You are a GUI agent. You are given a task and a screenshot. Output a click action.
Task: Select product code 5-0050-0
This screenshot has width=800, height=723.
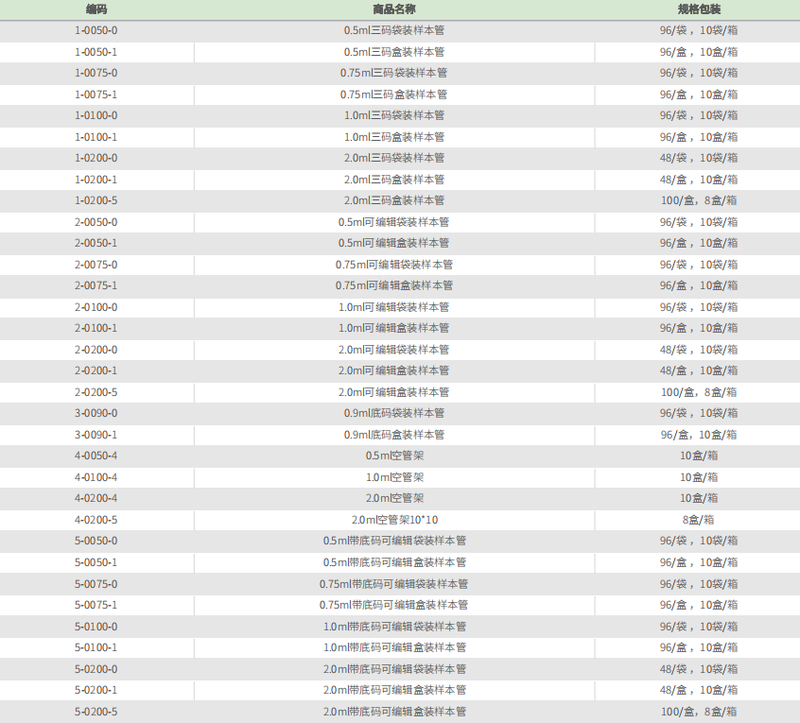coord(96,541)
